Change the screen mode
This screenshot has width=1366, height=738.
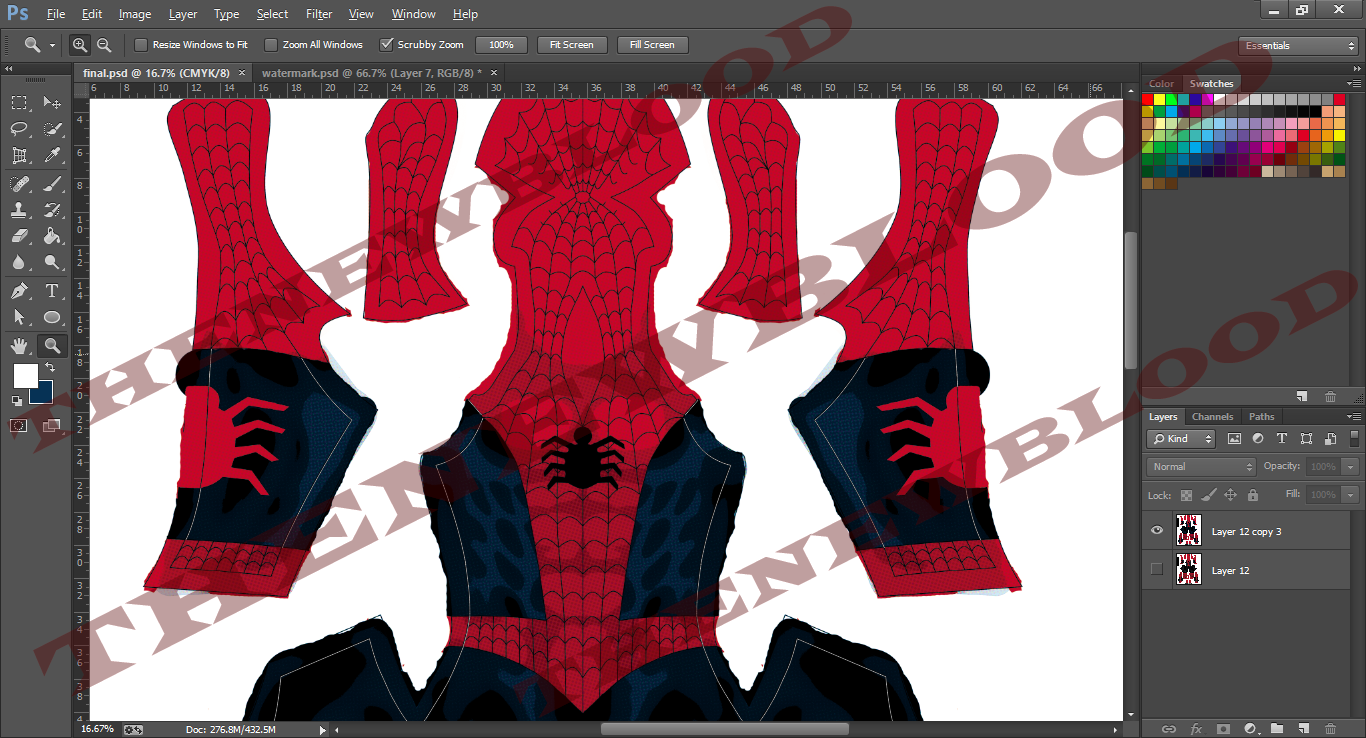click(x=52, y=426)
